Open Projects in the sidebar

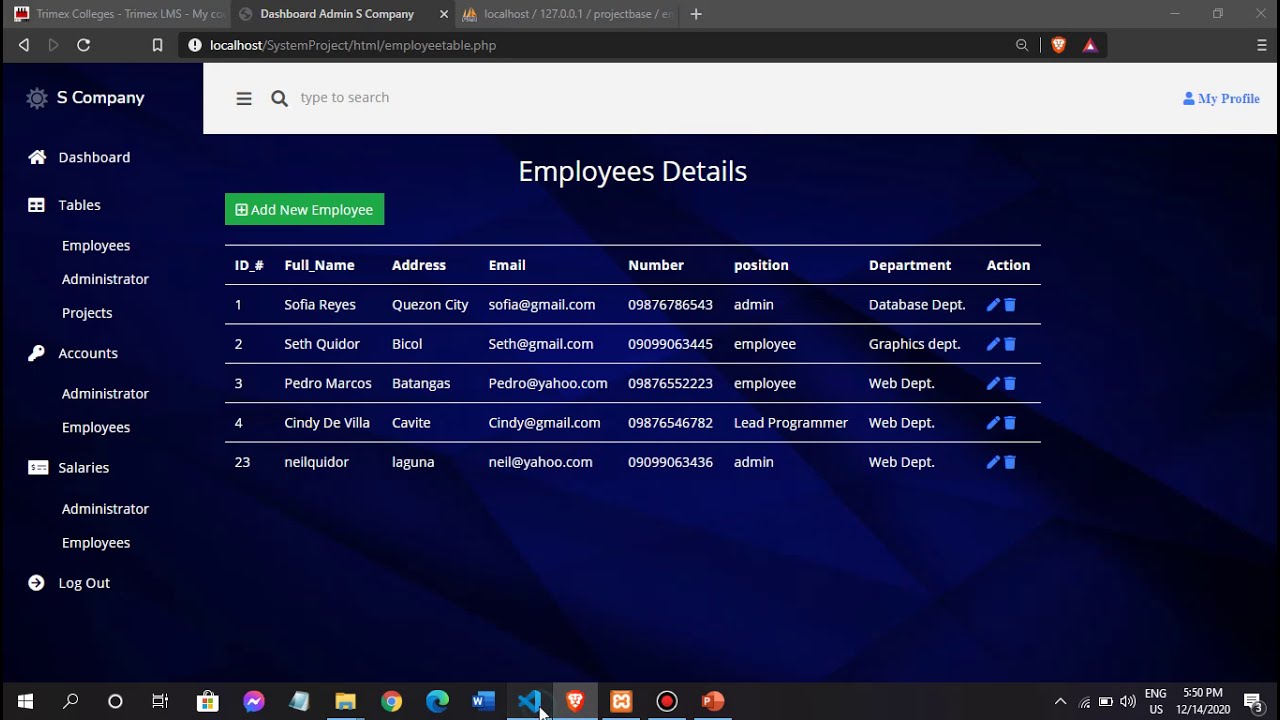(87, 313)
